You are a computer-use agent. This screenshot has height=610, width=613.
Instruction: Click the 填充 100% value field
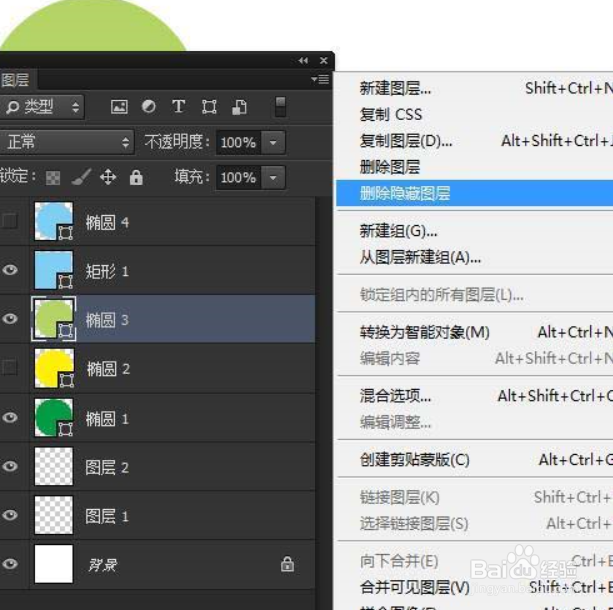tap(238, 178)
